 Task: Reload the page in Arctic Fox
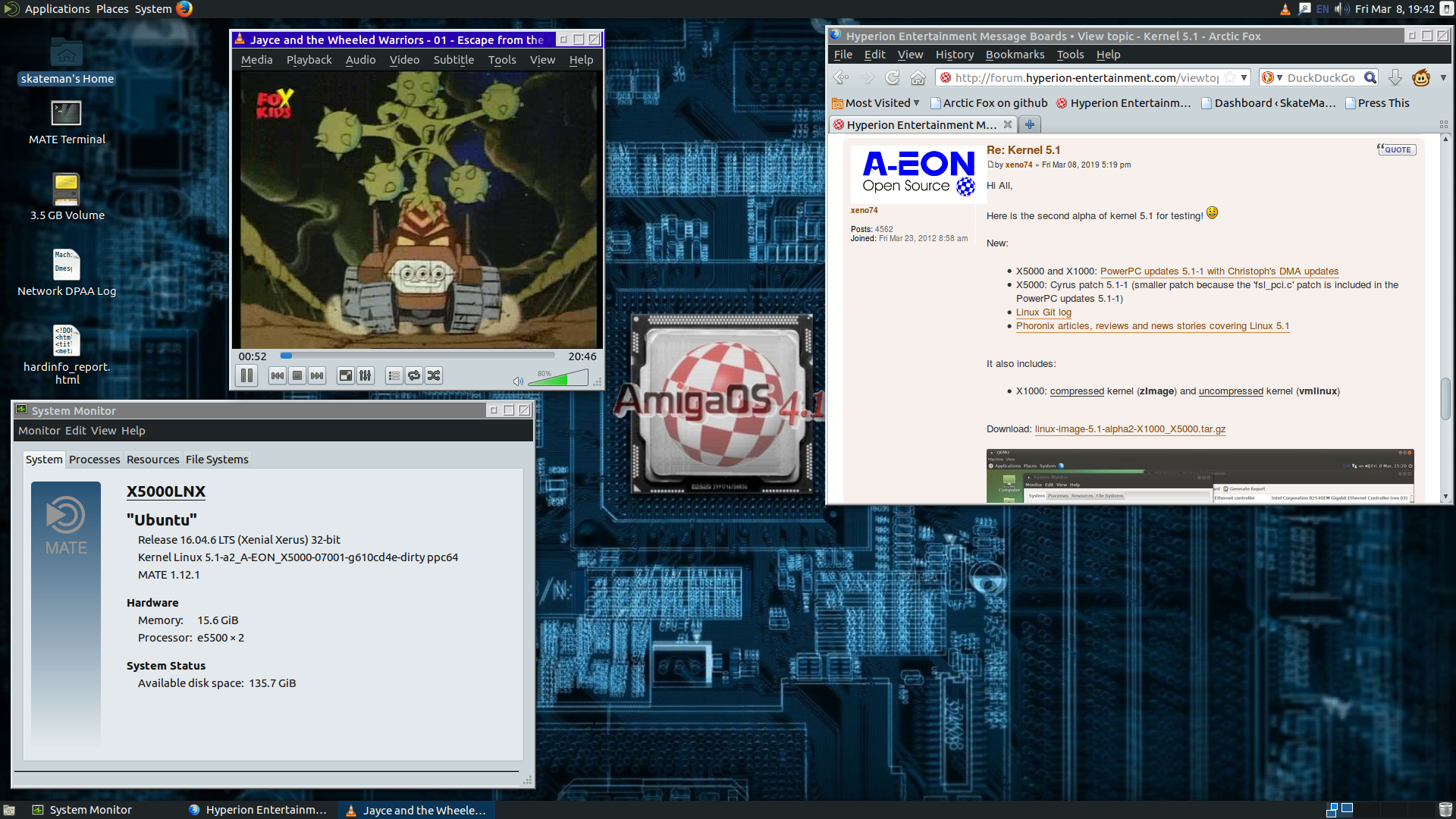click(893, 77)
